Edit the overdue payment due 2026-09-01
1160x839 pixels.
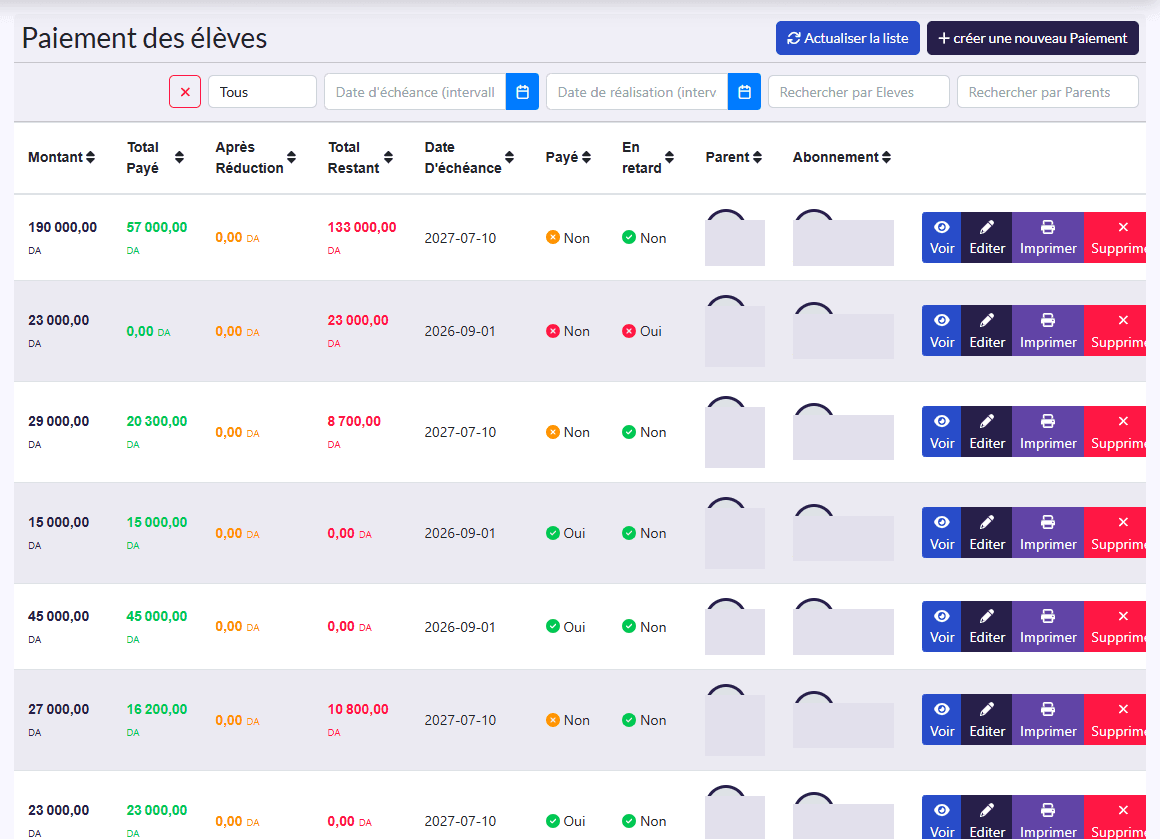pyautogui.click(x=987, y=331)
